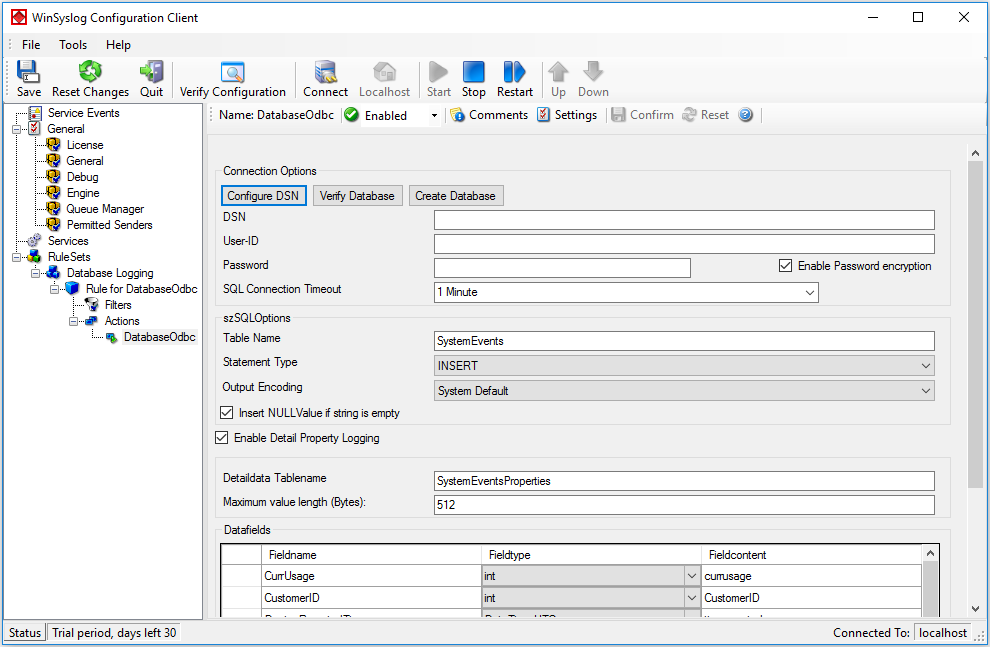Open Comments for DatabaseOdbc
Screen dimensions: 990x647
pos(489,115)
